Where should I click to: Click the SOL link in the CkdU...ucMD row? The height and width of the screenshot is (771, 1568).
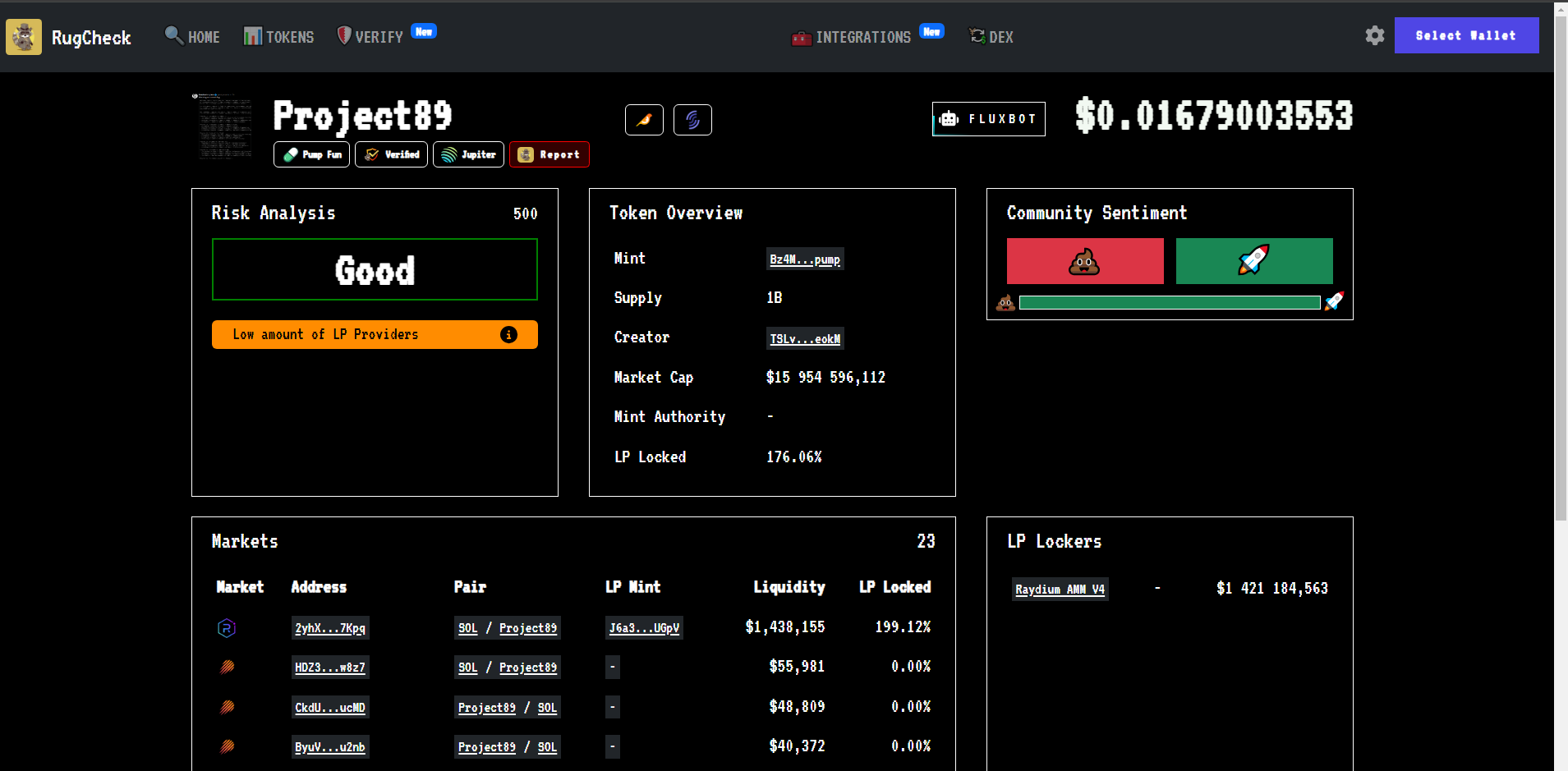click(x=548, y=708)
